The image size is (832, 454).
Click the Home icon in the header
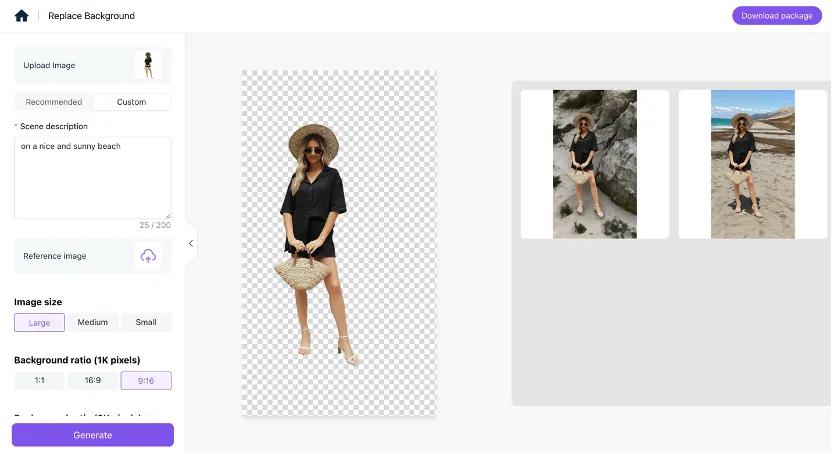21,16
